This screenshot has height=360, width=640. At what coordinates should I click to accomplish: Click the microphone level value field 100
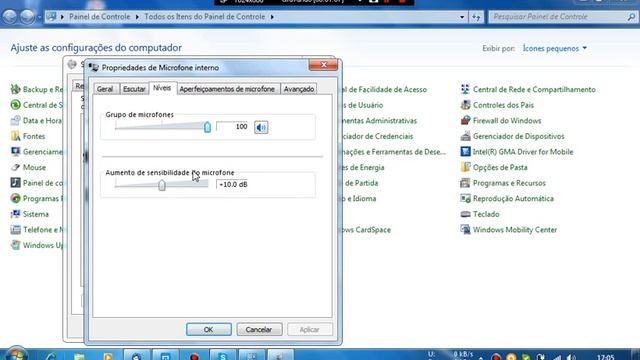point(233,127)
